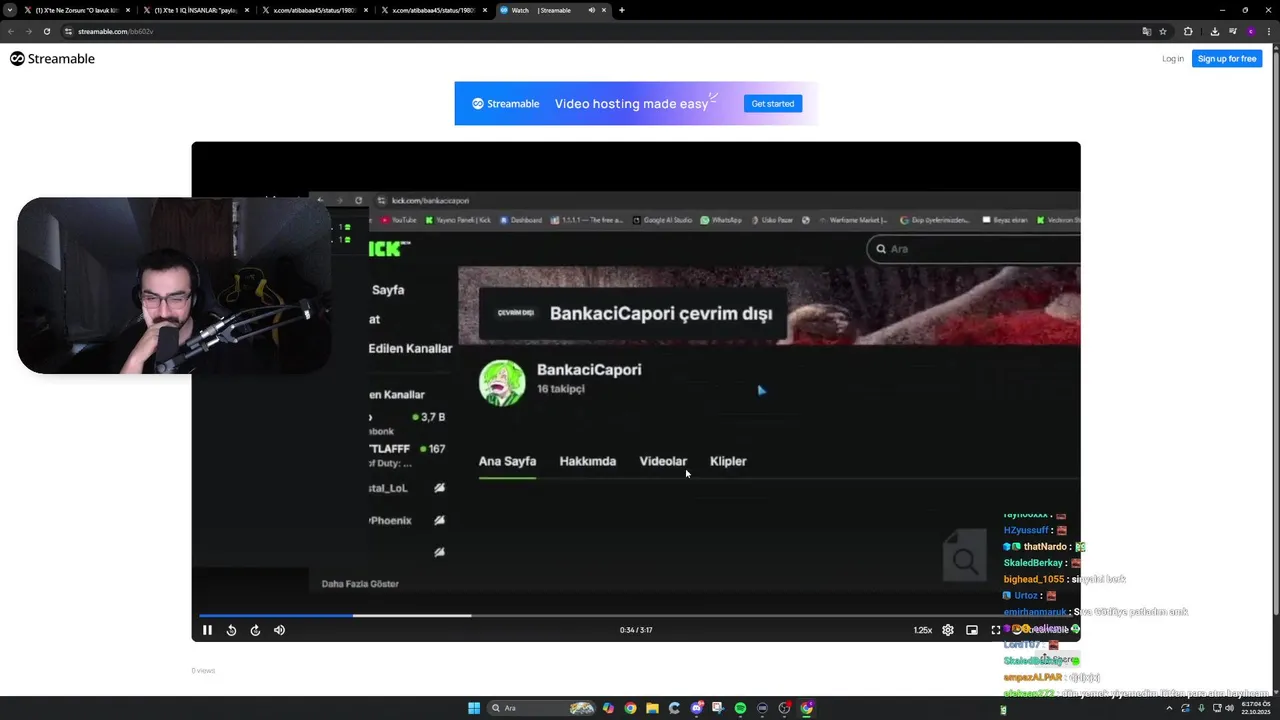The height and width of the screenshot is (720, 1280).
Task: Click the Streamable logo
Action: coord(52,59)
